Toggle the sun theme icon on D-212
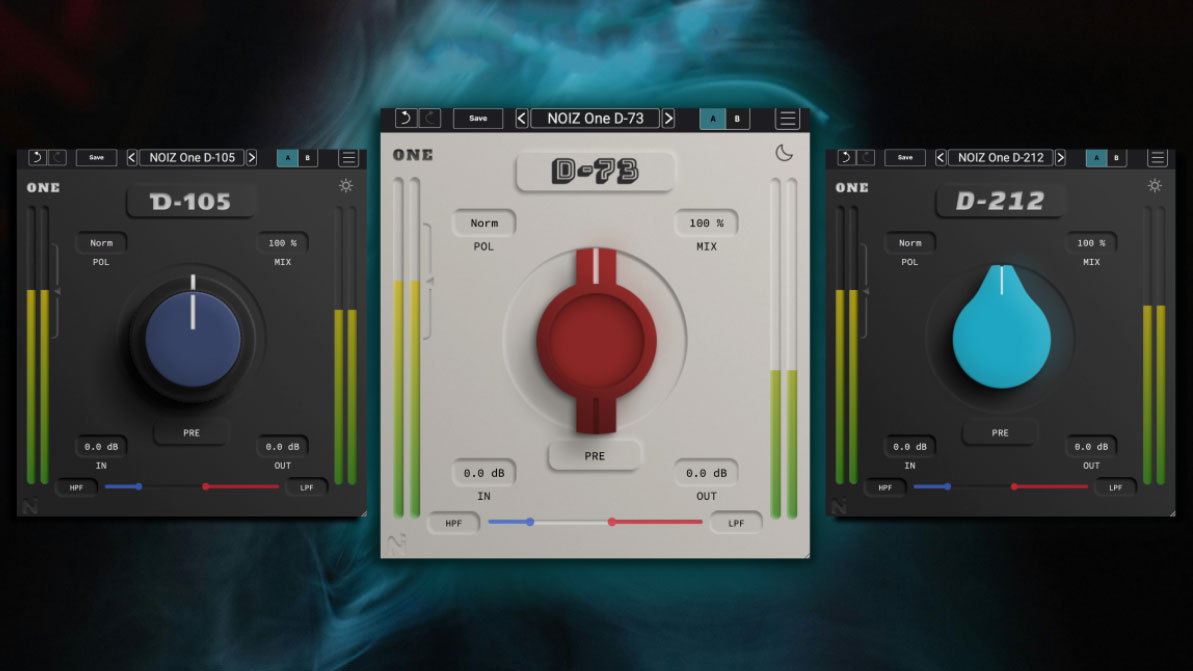Viewport: 1193px width, 671px height. 1155,185
